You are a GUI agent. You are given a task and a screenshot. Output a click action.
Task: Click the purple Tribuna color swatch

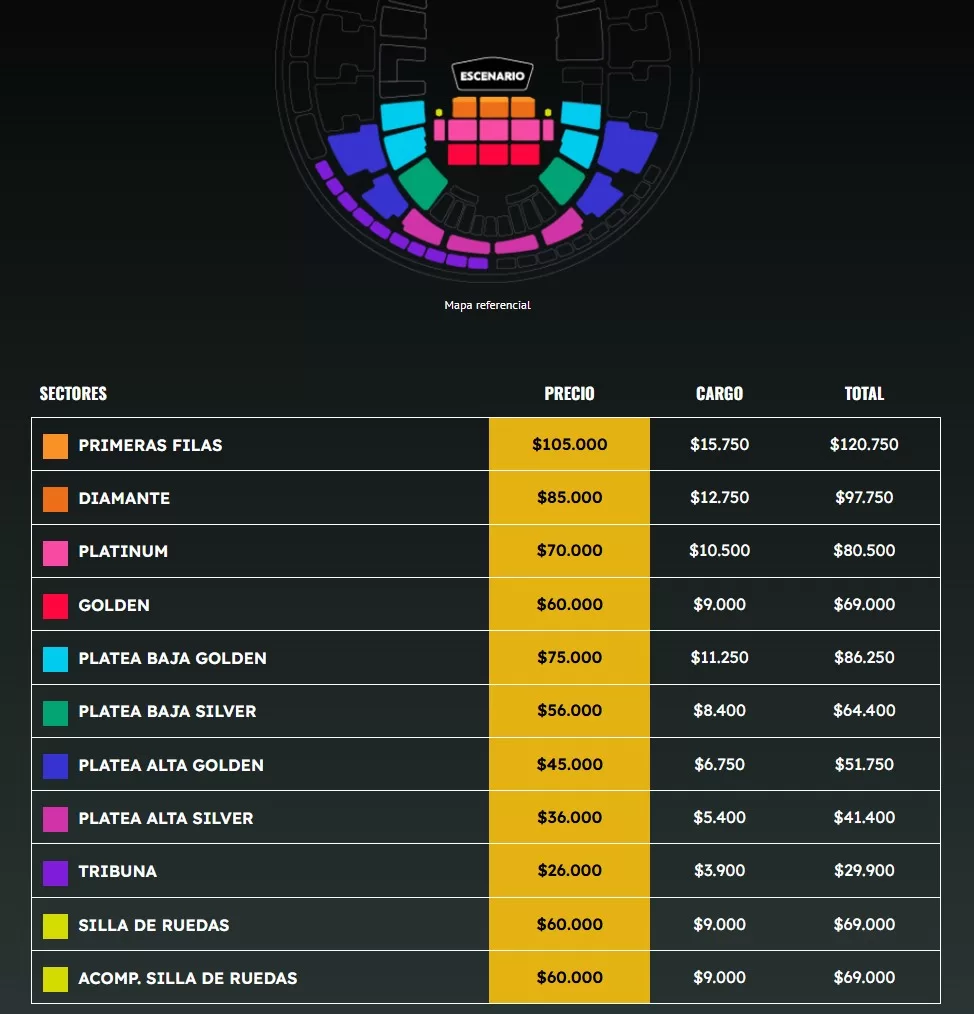tap(55, 872)
